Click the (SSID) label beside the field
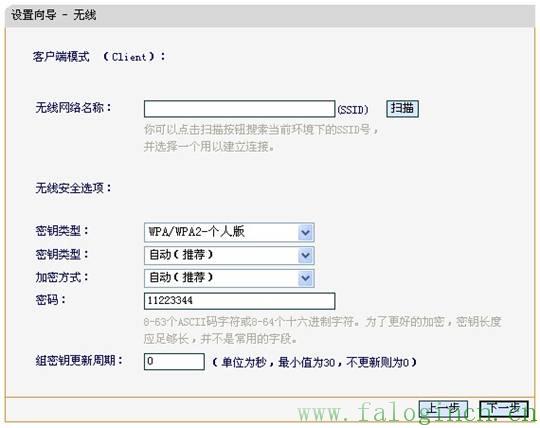 coord(353,110)
